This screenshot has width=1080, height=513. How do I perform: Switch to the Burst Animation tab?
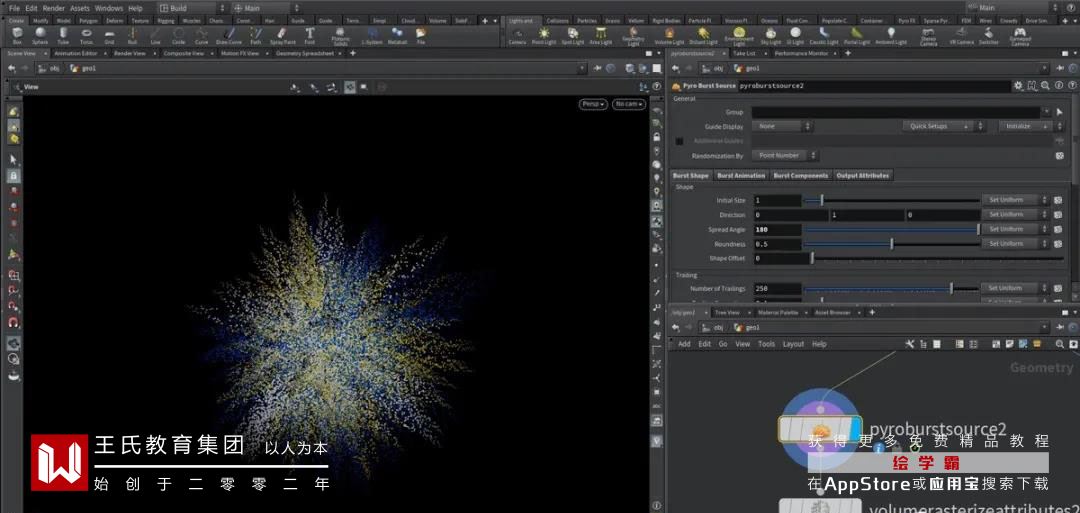coord(741,176)
